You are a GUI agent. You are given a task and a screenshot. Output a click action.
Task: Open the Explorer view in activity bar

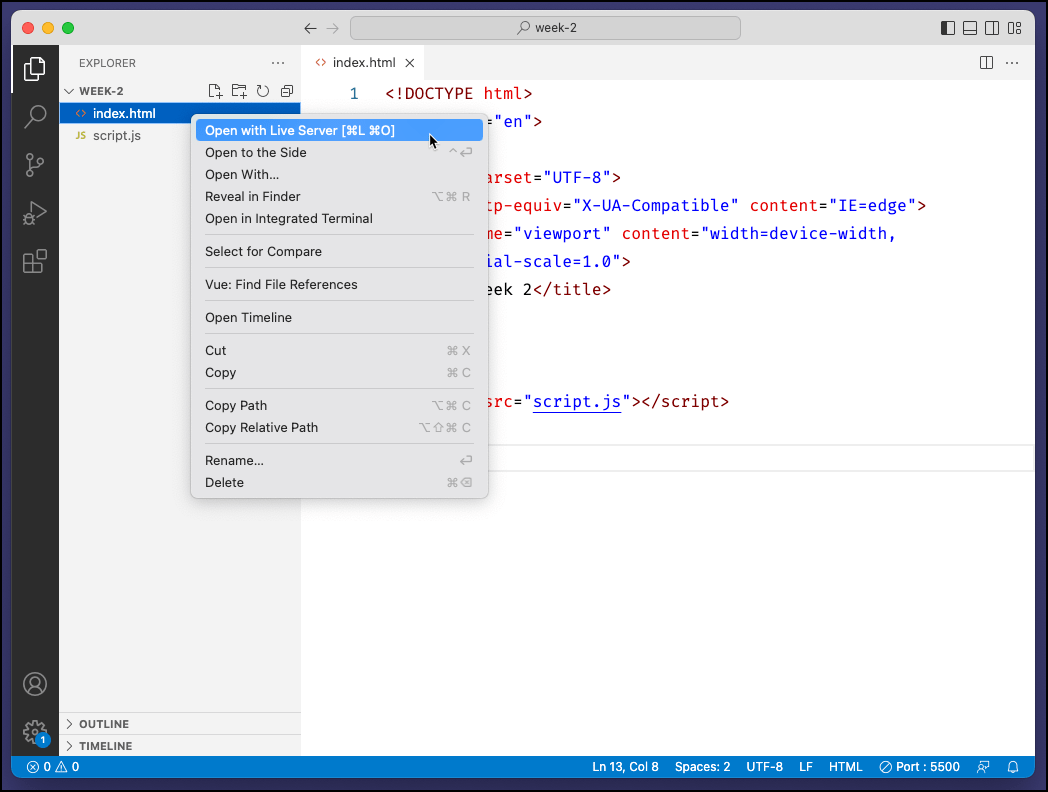point(35,69)
